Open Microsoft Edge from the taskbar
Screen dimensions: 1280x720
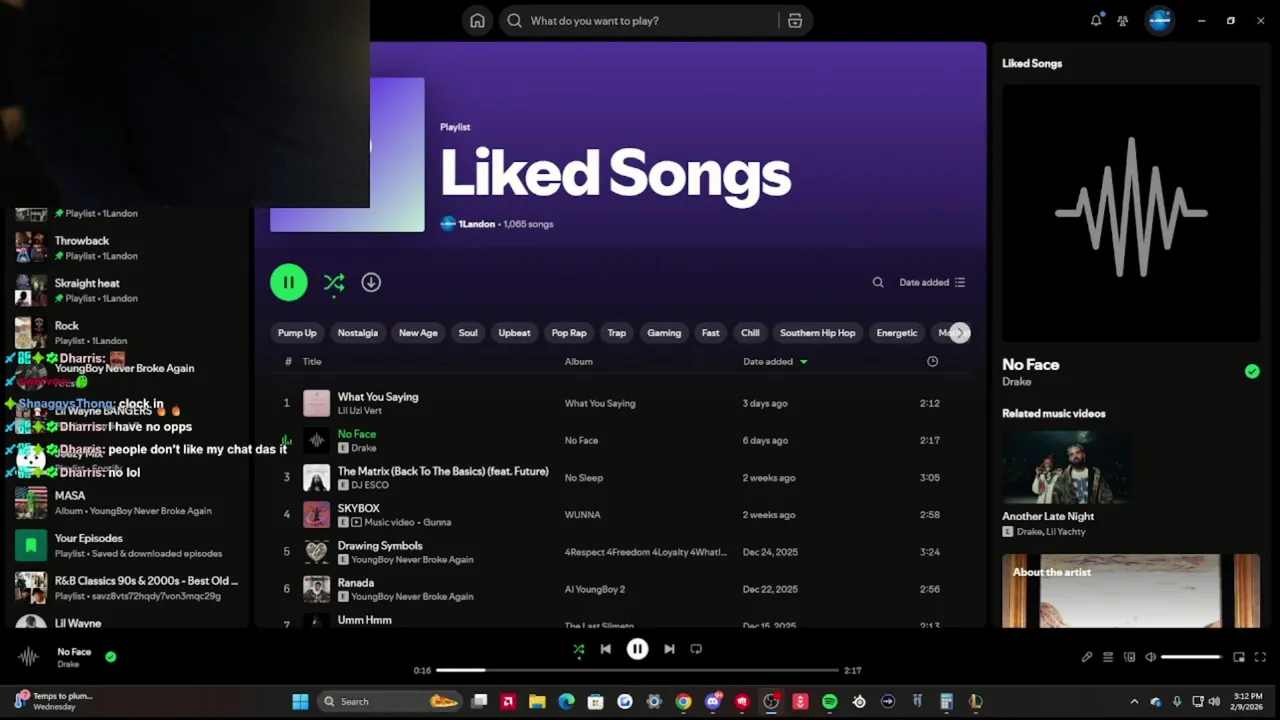click(x=566, y=702)
